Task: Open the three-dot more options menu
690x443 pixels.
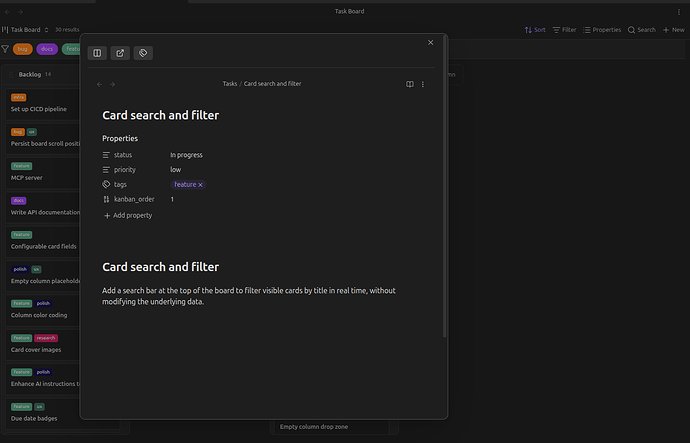Action: (423, 85)
